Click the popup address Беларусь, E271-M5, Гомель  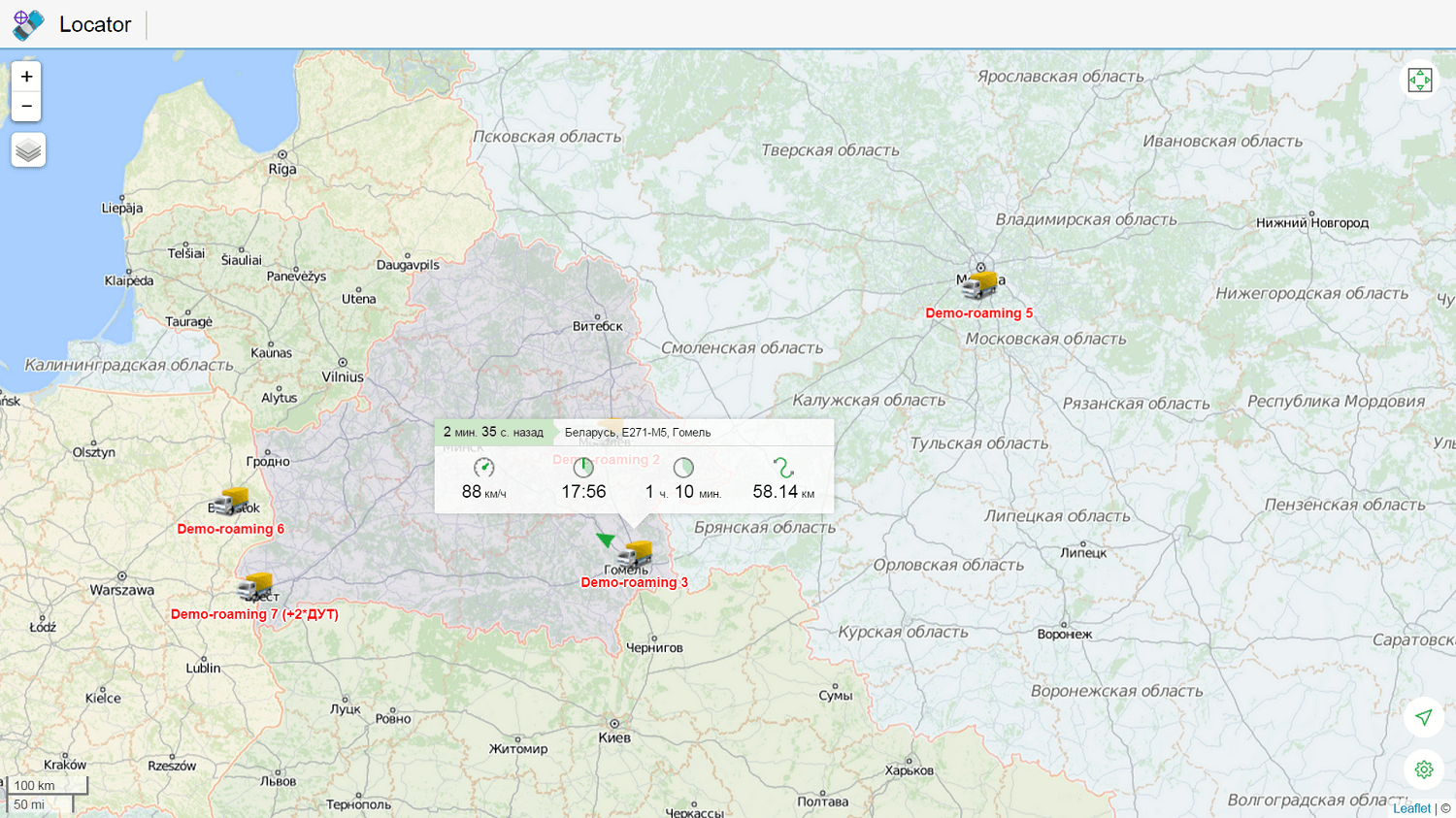[638, 433]
